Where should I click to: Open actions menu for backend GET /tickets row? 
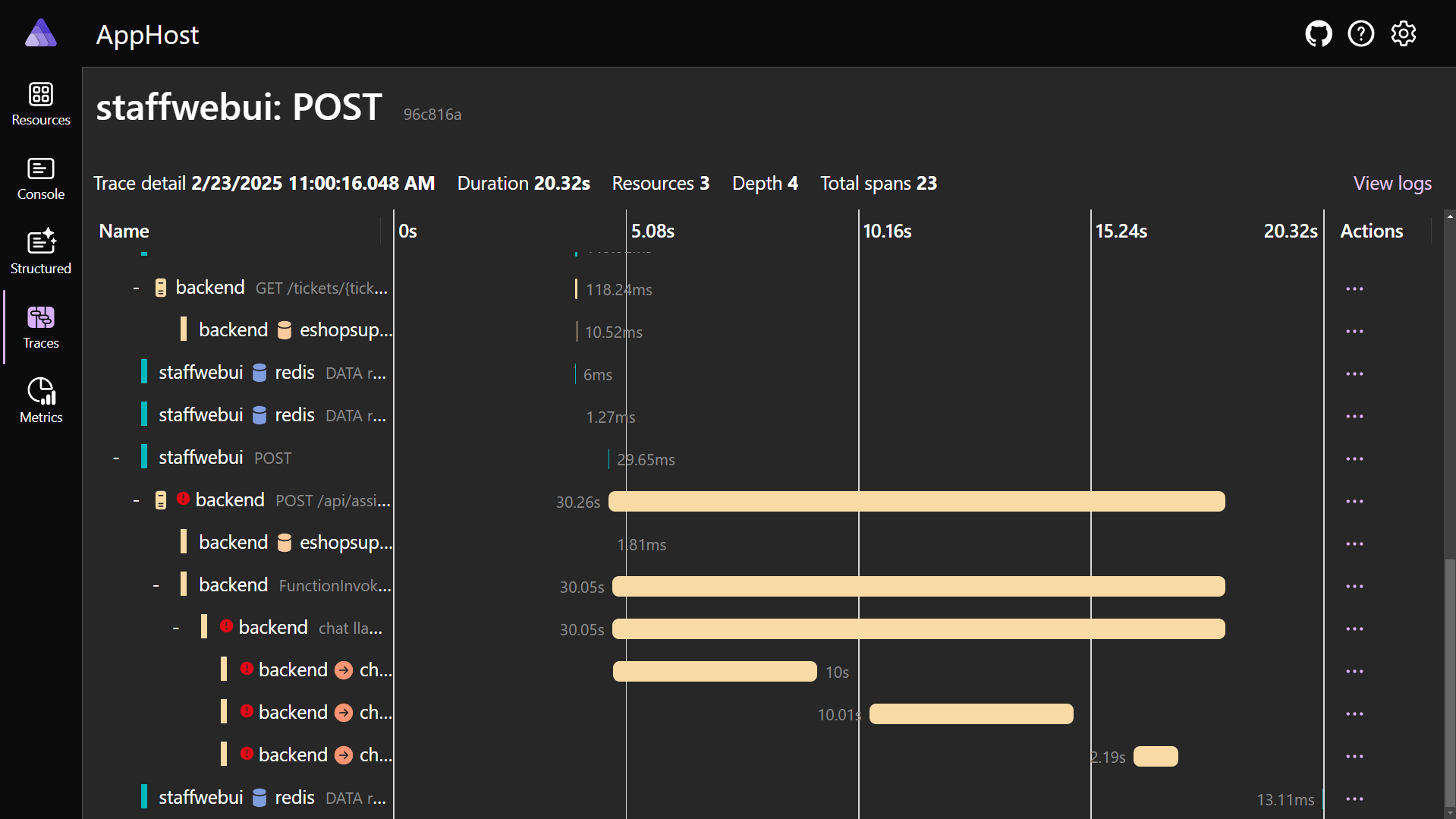(1354, 289)
